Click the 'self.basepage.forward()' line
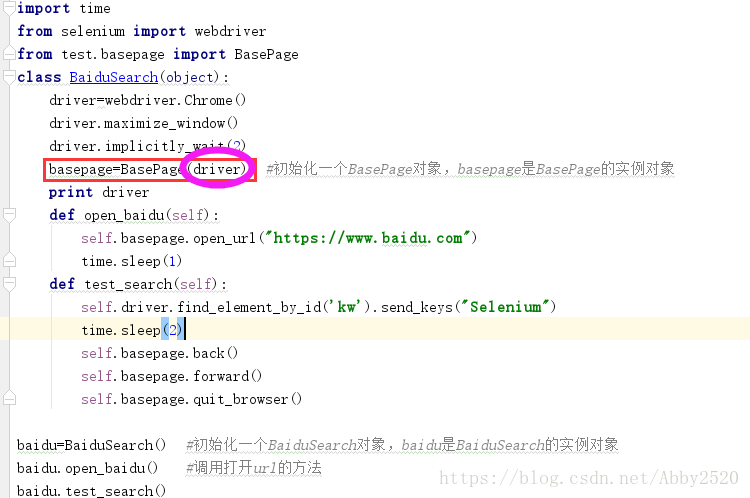This screenshot has width=750, height=498. [x=171, y=376]
